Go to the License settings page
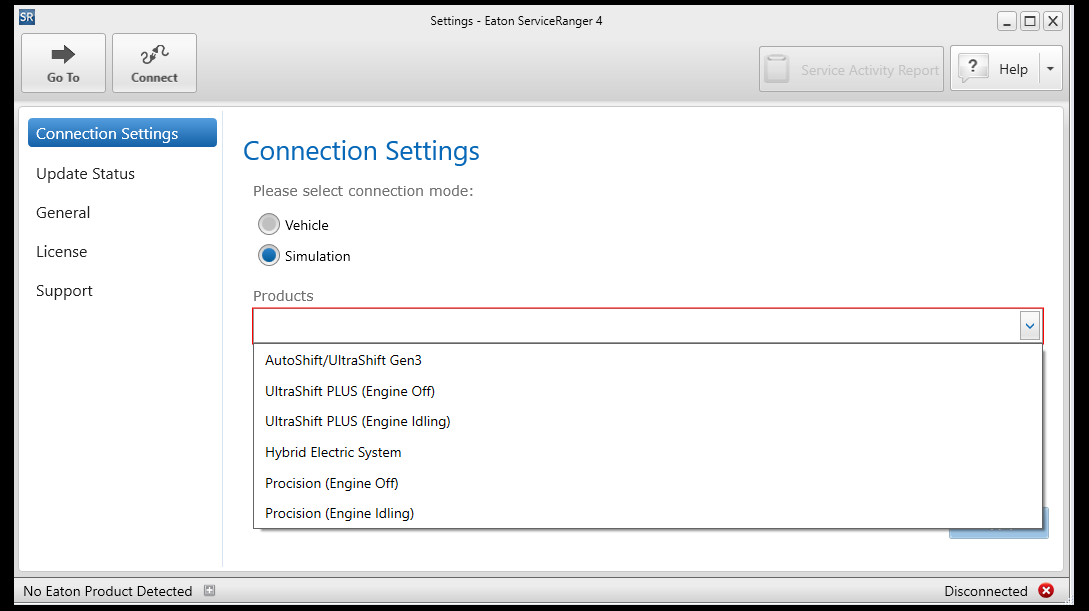 click(61, 252)
